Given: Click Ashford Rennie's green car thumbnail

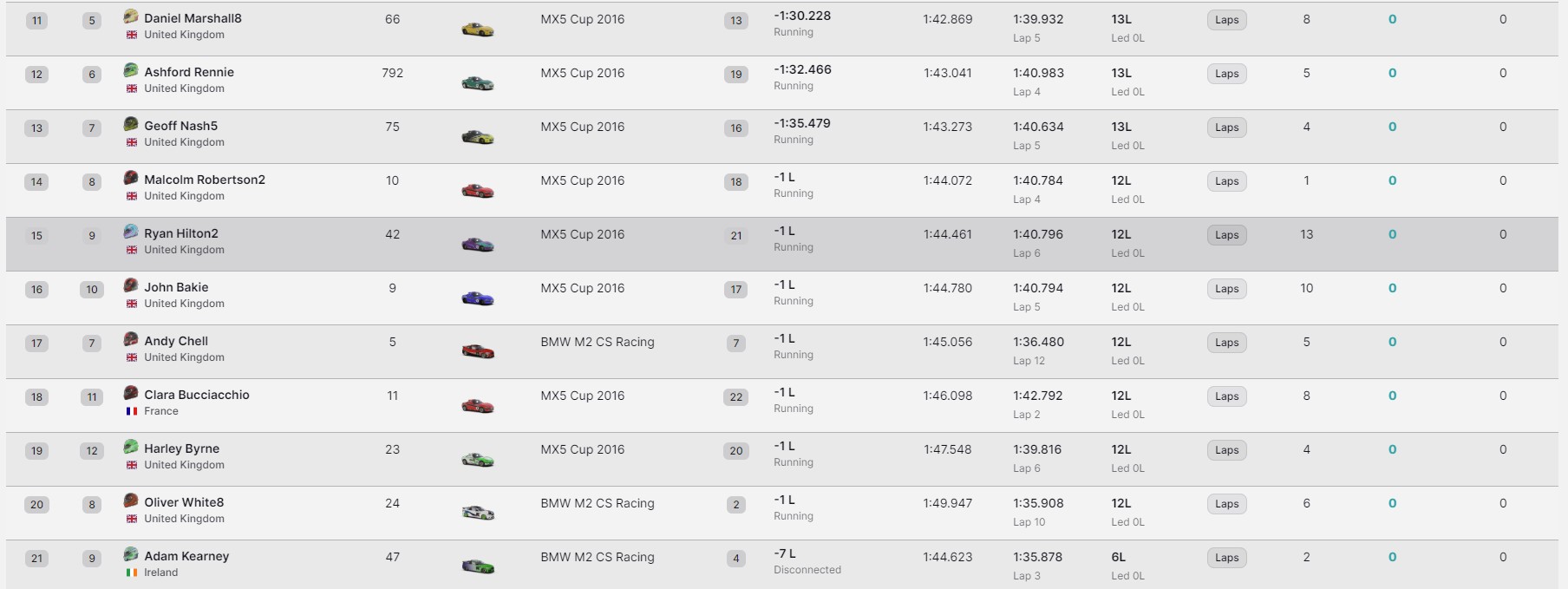Looking at the screenshot, I should [x=477, y=83].
